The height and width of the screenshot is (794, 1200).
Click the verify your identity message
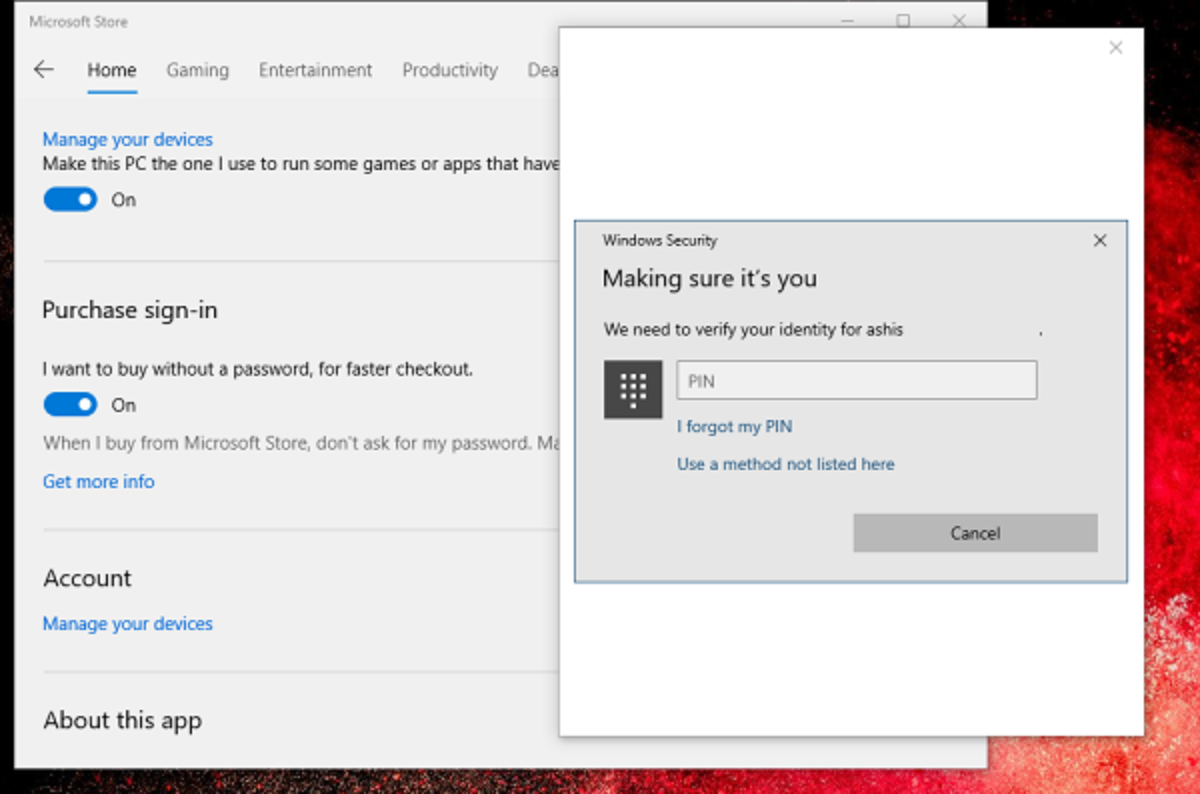pyautogui.click(x=754, y=329)
